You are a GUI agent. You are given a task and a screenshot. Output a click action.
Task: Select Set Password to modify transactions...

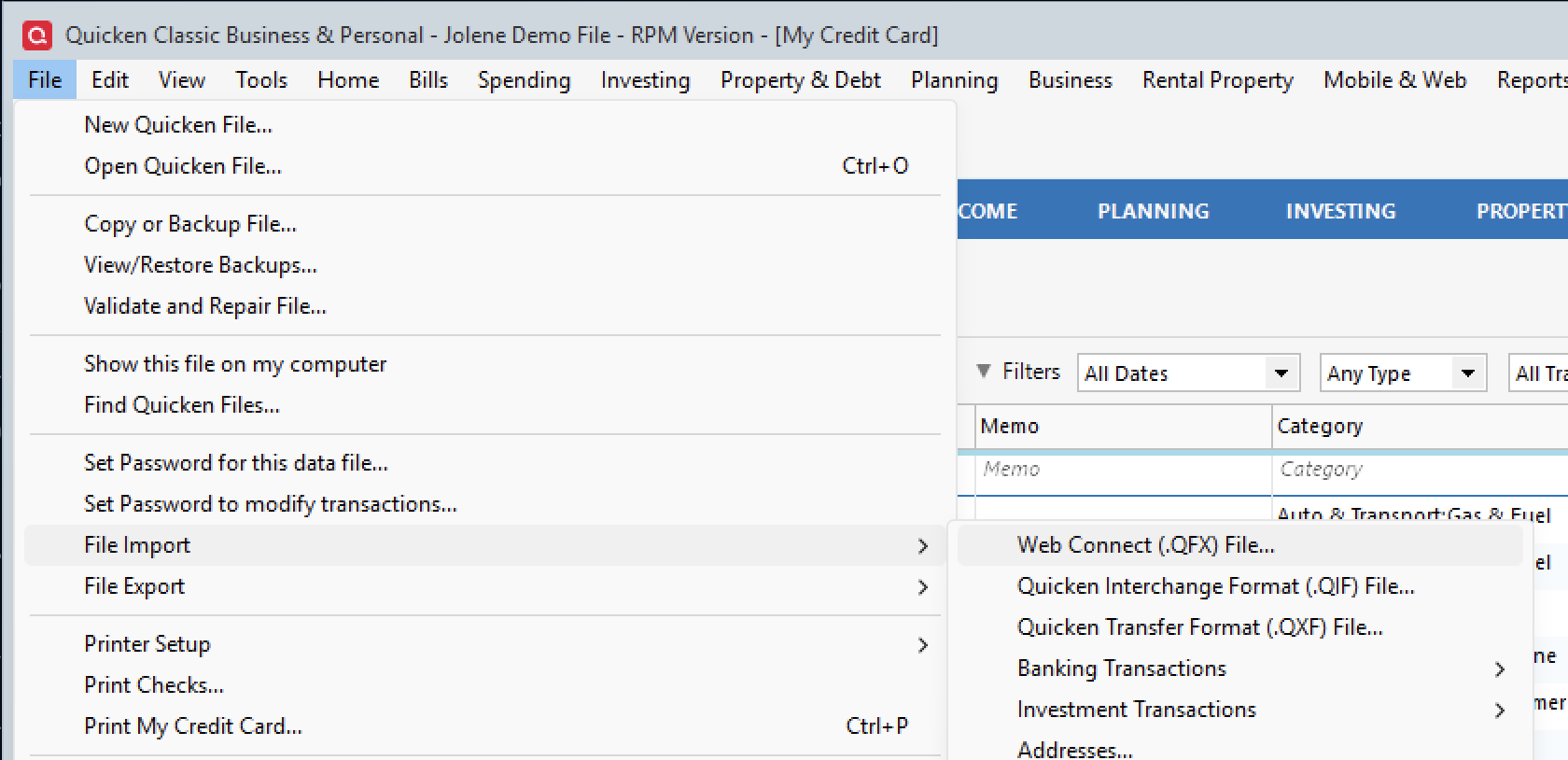point(485,504)
